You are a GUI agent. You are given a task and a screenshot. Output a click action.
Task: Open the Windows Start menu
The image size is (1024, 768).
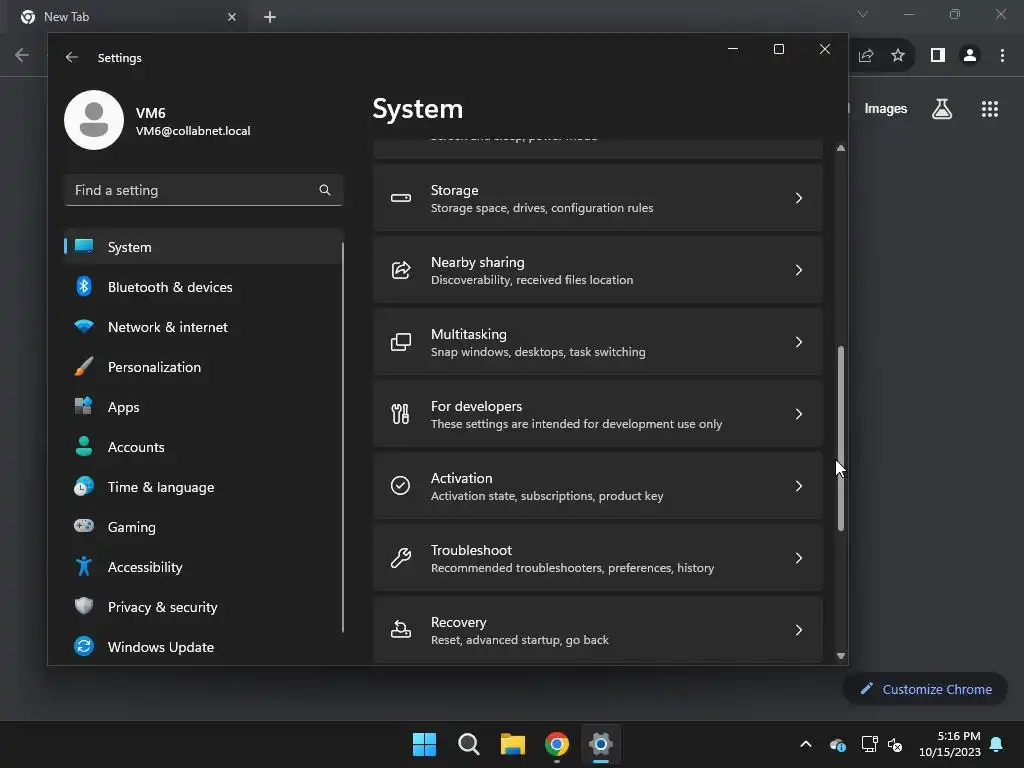[x=424, y=744]
